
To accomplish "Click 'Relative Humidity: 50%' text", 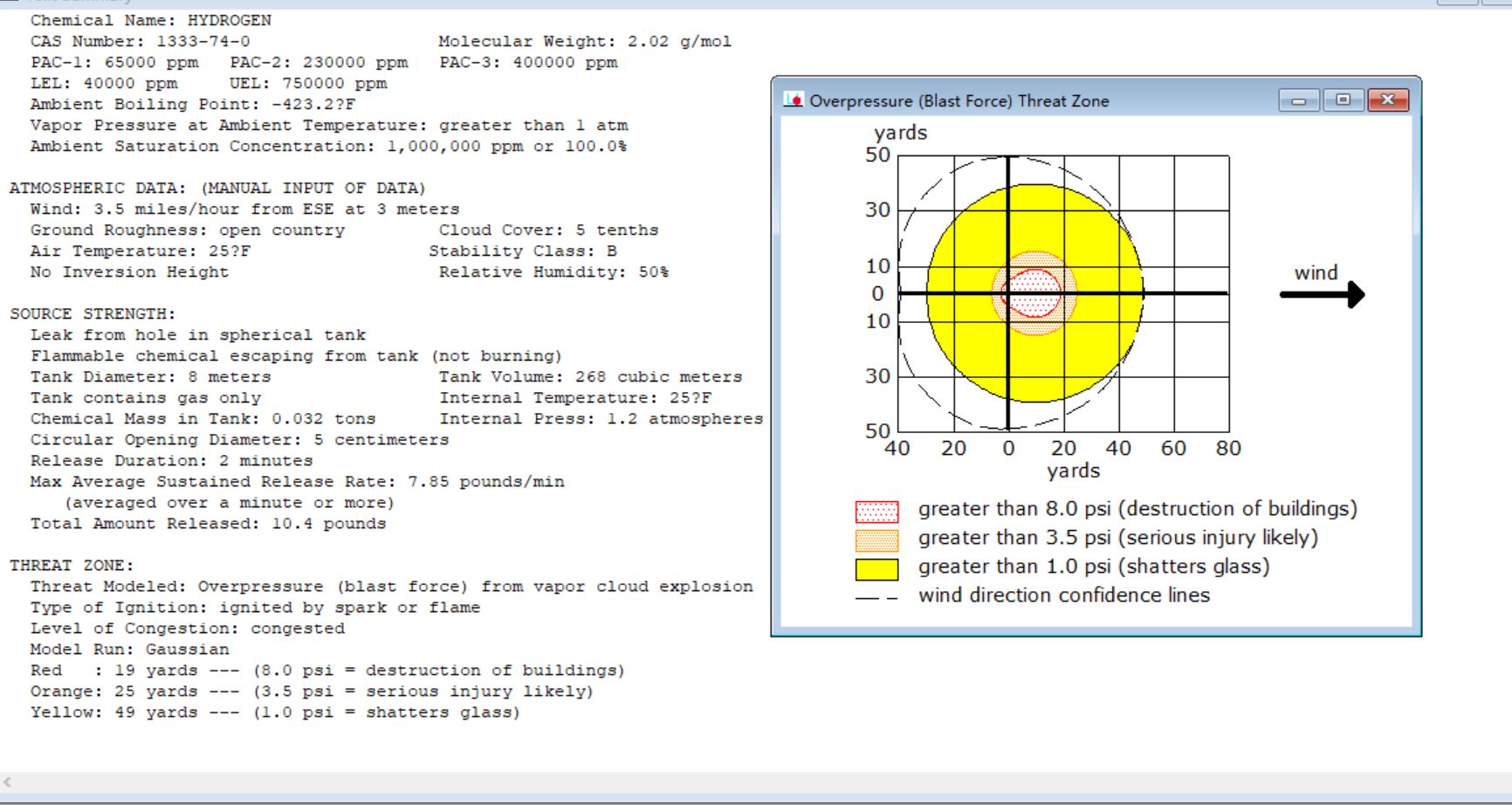I will (x=553, y=272).
